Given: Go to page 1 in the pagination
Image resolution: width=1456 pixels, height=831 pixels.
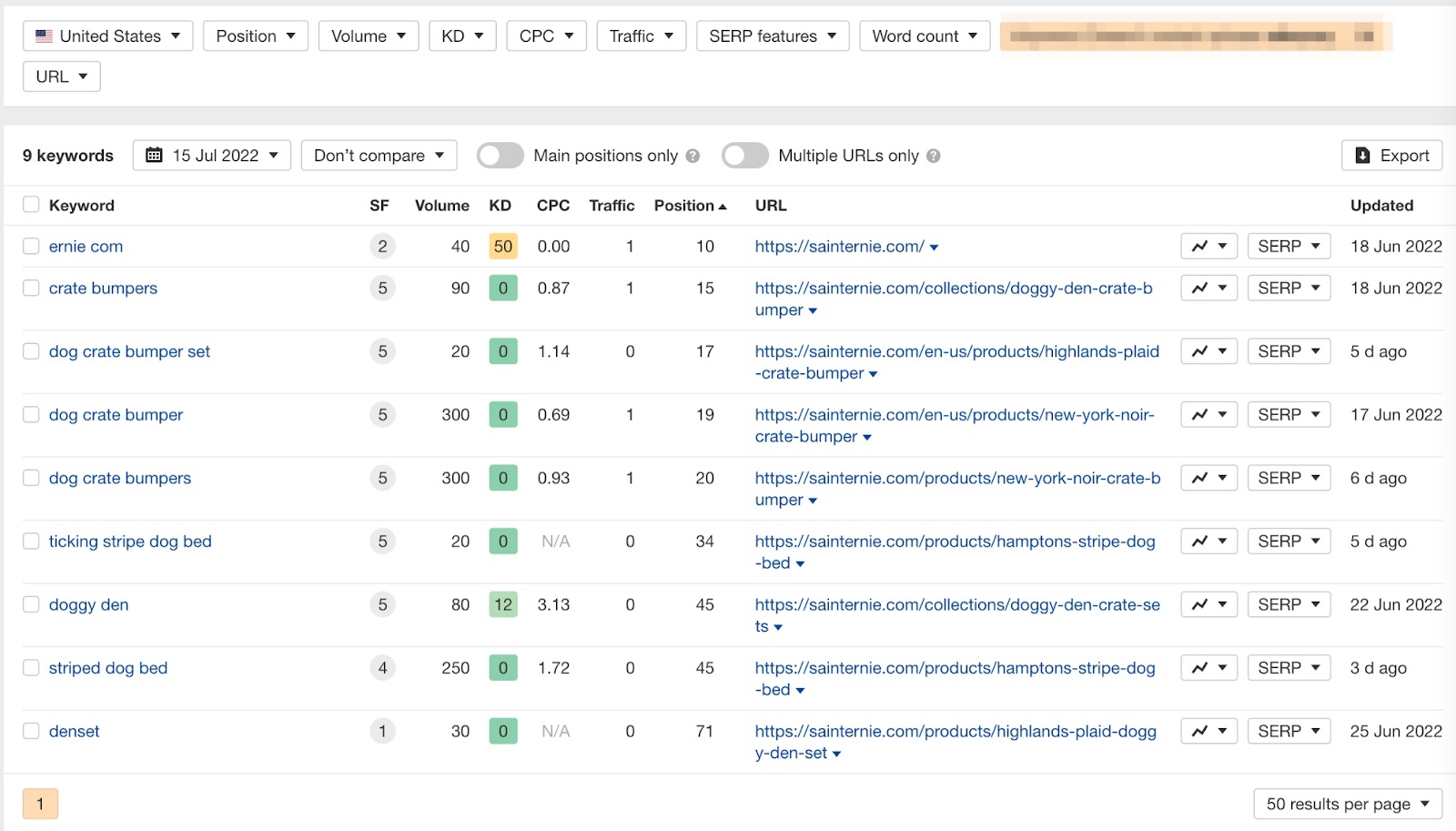Looking at the screenshot, I should [x=40, y=804].
